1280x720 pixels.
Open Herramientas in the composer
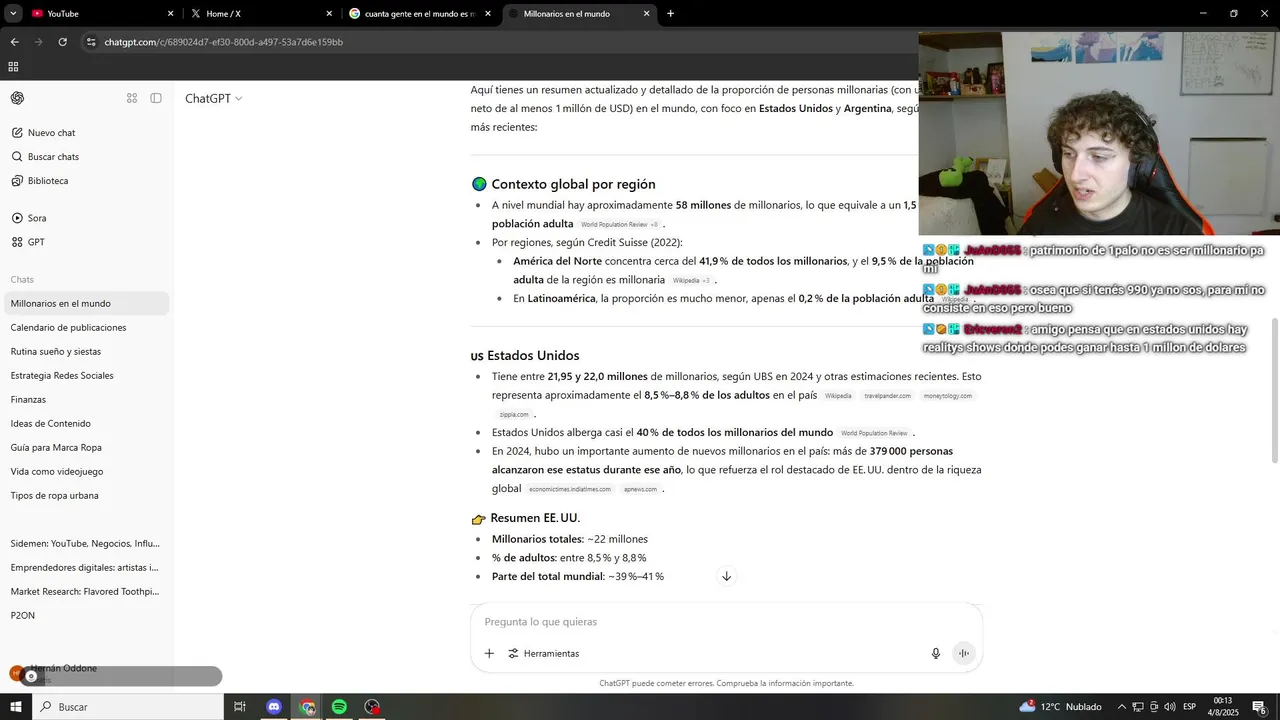point(543,653)
